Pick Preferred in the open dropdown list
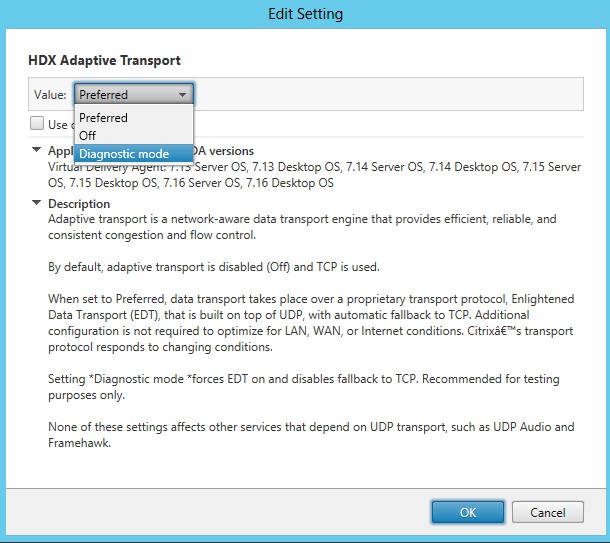 (104, 118)
